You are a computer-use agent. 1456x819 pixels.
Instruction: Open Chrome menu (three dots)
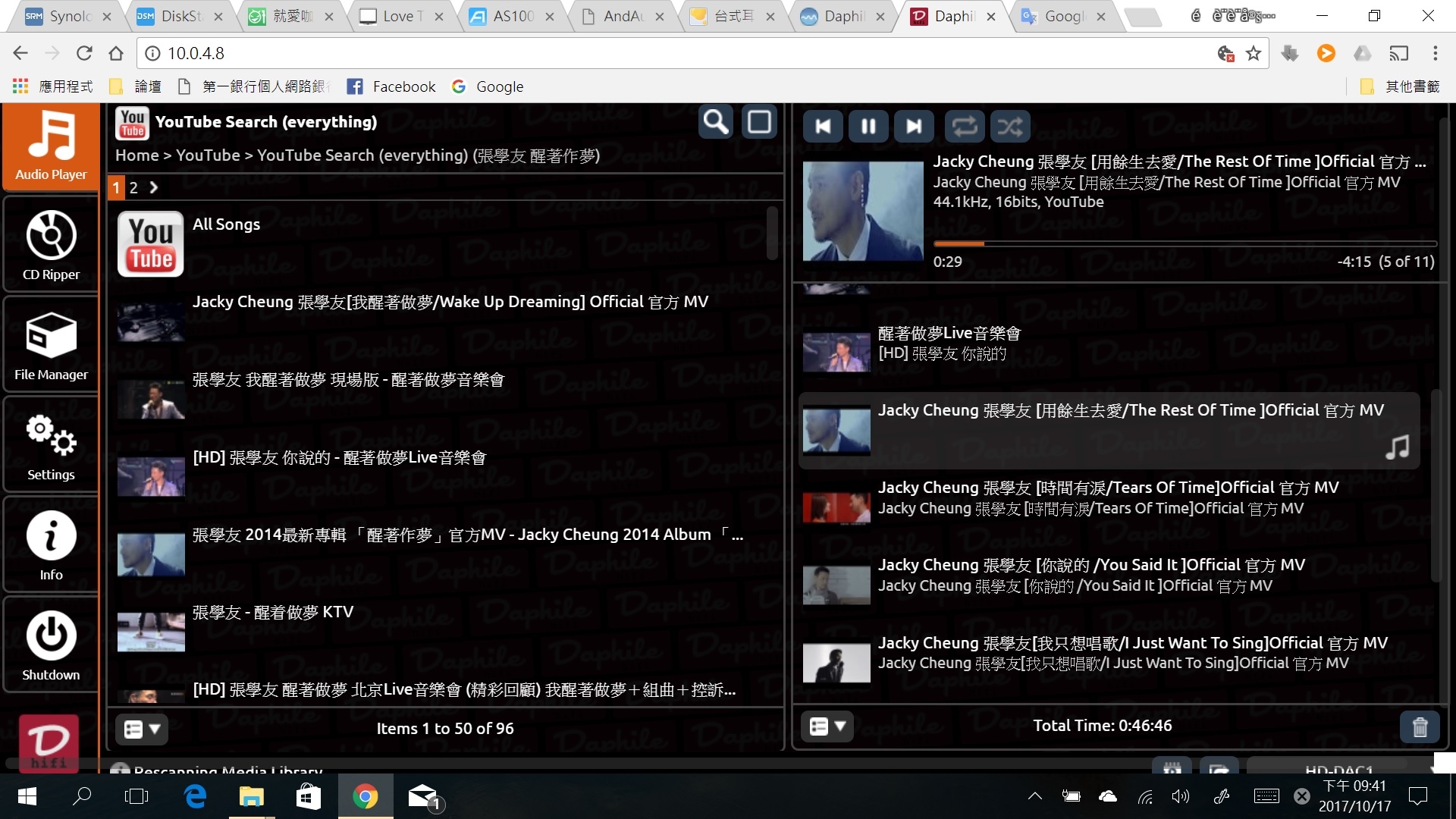(x=1435, y=53)
